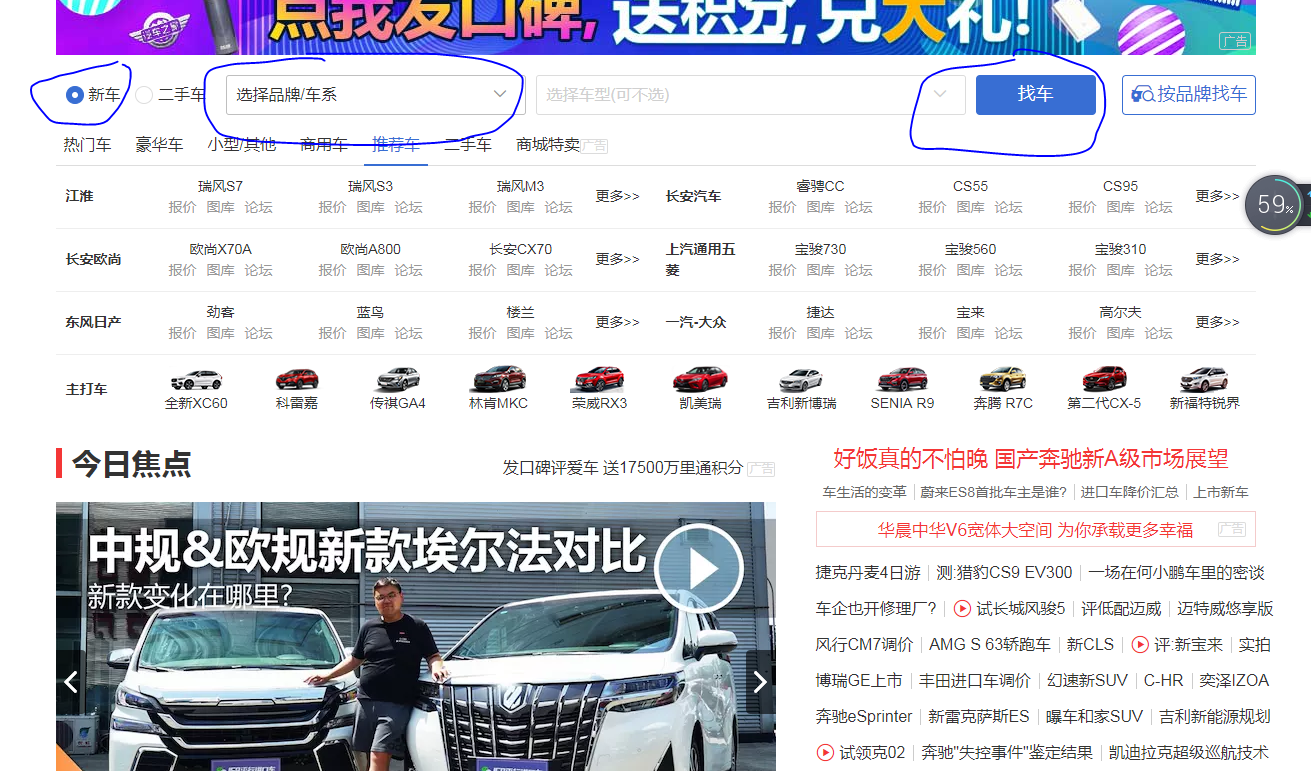Switch to the 商用车 tab
The height and width of the screenshot is (771, 1311).
(324, 145)
